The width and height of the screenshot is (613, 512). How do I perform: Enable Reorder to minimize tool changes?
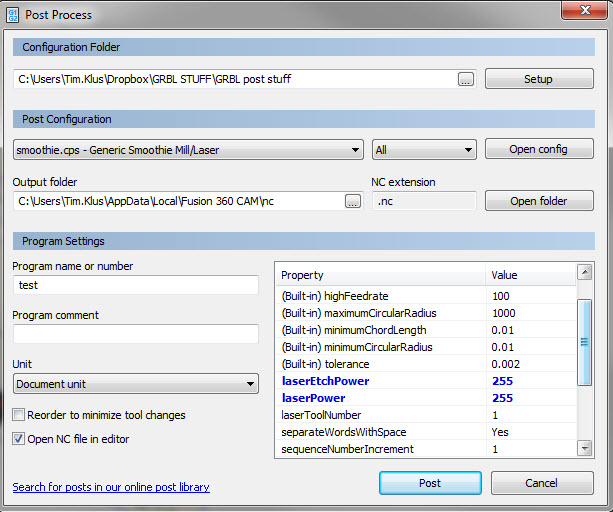tap(19, 415)
